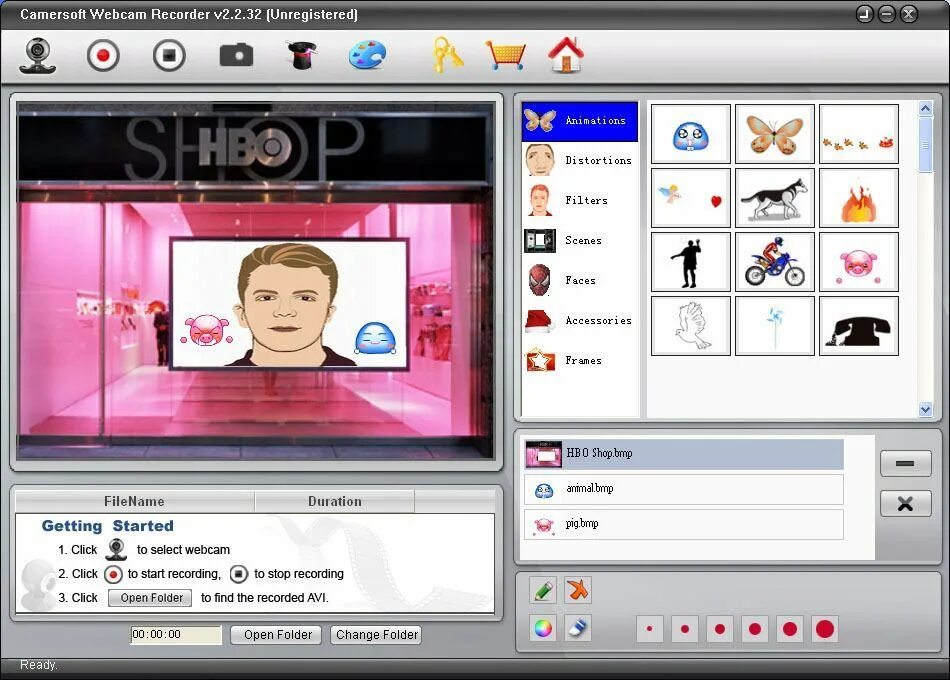Select the smallest red brush size
Screen dimensions: 950x680
point(650,629)
